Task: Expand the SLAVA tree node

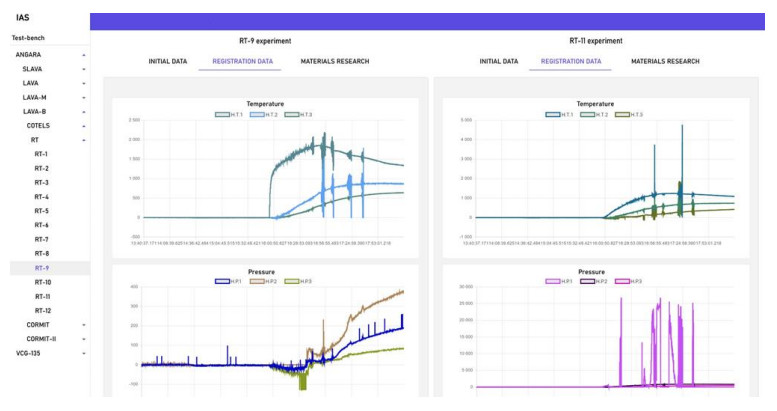Action: click(x=83, y=69)
